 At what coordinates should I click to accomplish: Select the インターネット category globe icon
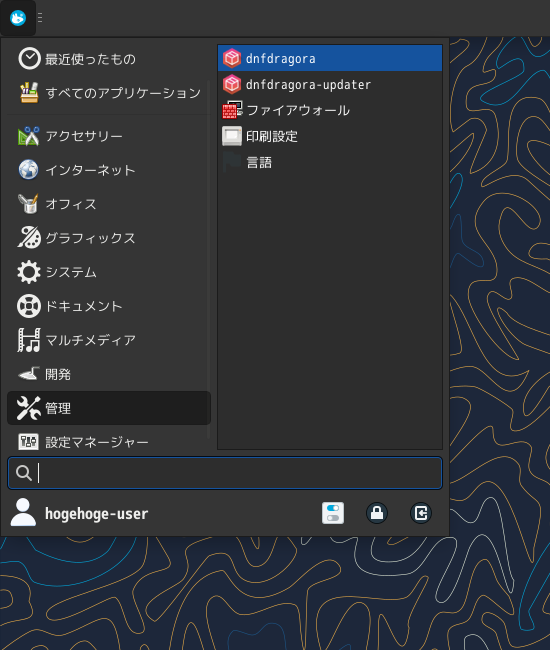coord(29,170)
